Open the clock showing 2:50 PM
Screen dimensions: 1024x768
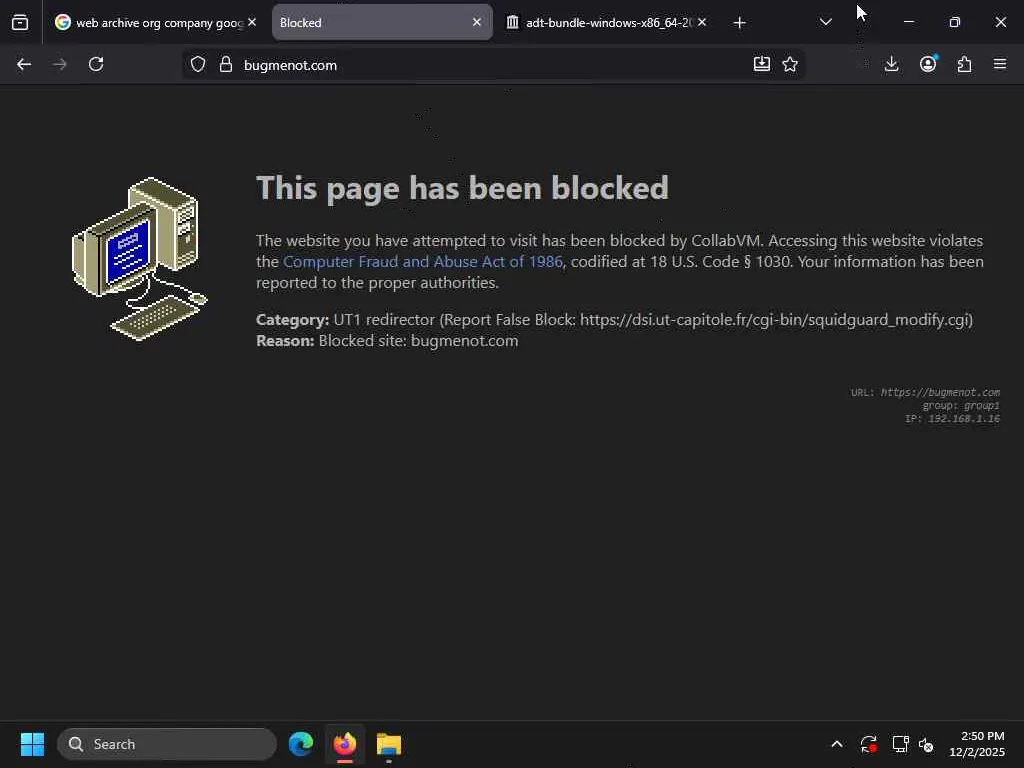point(977,744)
